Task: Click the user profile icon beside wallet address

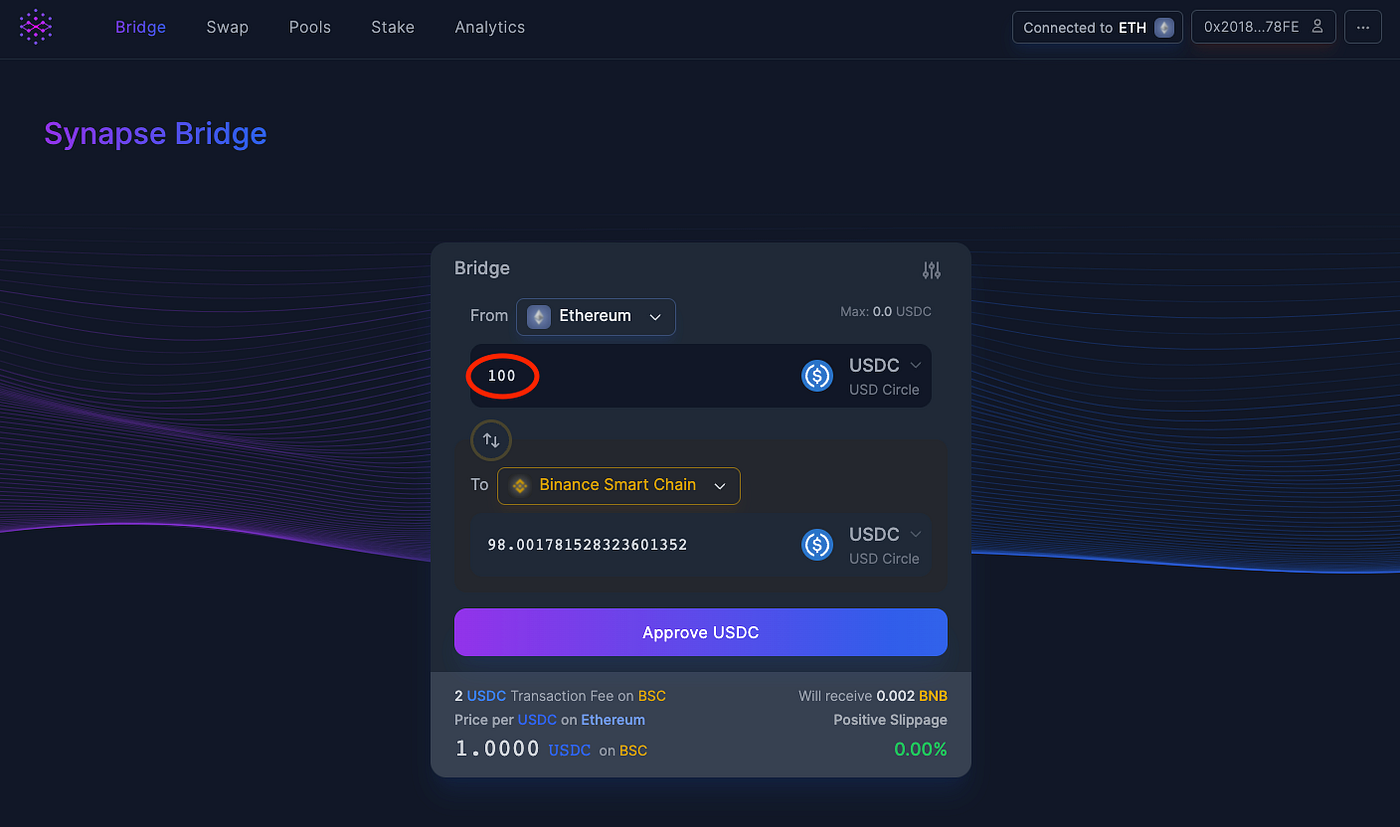Action: (1317, 26)
